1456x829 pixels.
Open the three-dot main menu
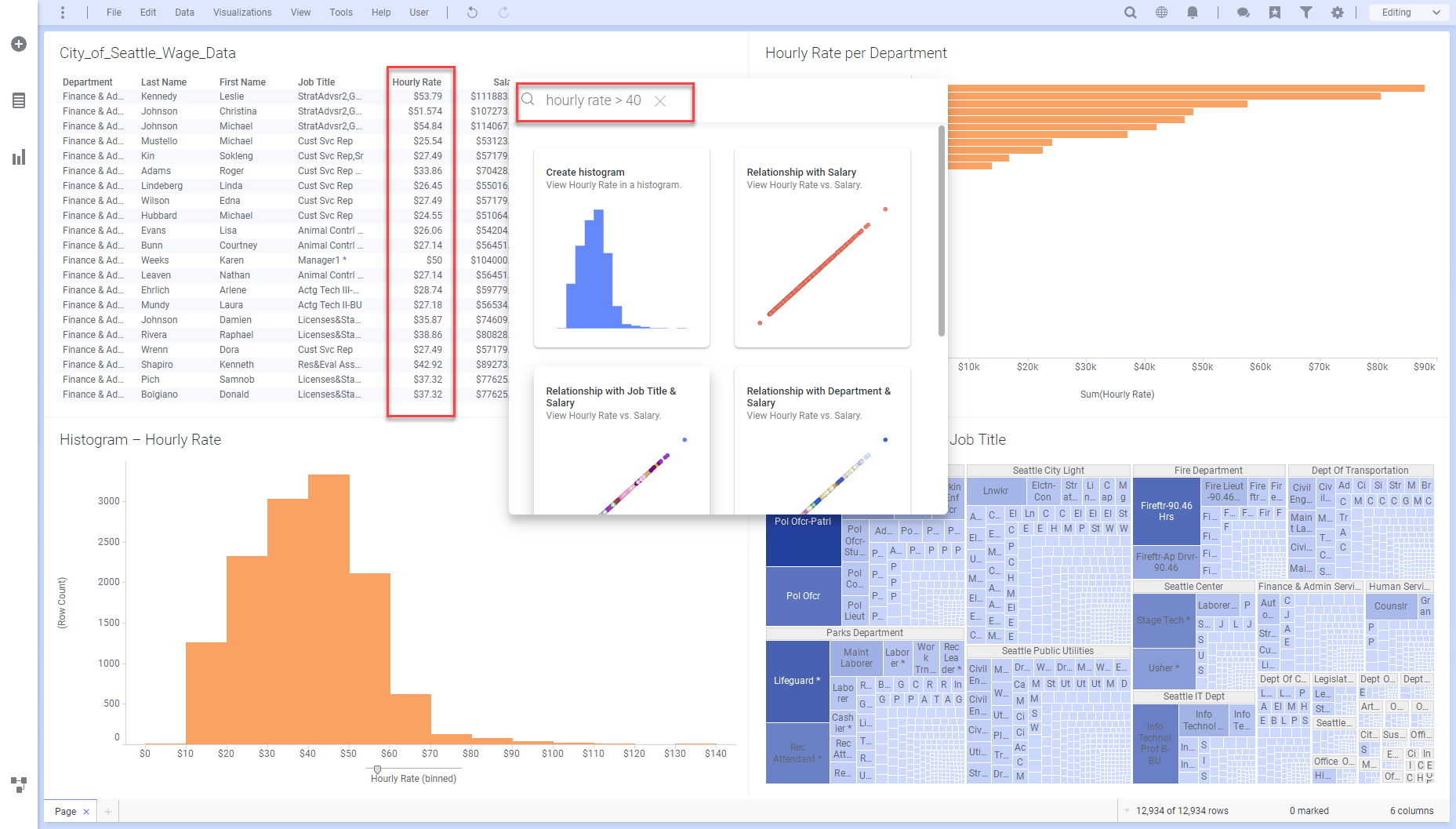[x=63, y=13]
